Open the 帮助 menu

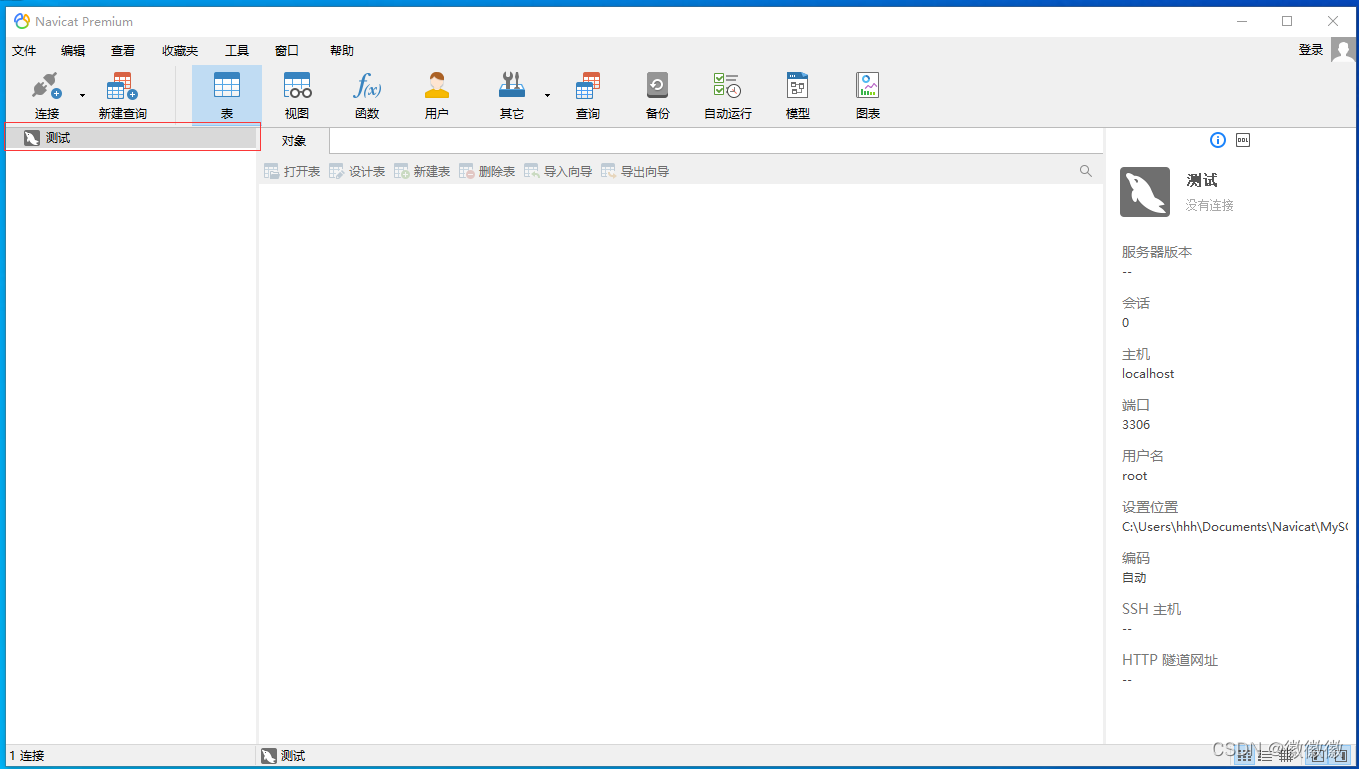[x=342, y=50]
